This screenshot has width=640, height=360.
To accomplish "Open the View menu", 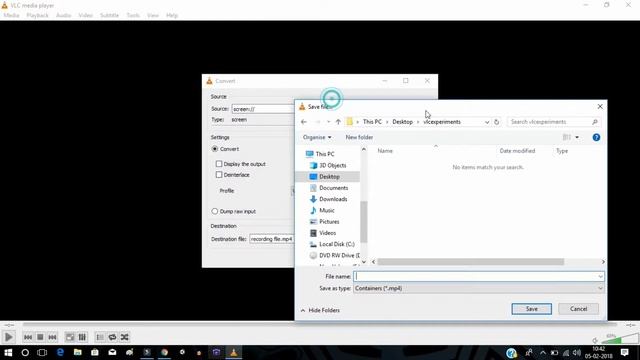I will point(153,15).
